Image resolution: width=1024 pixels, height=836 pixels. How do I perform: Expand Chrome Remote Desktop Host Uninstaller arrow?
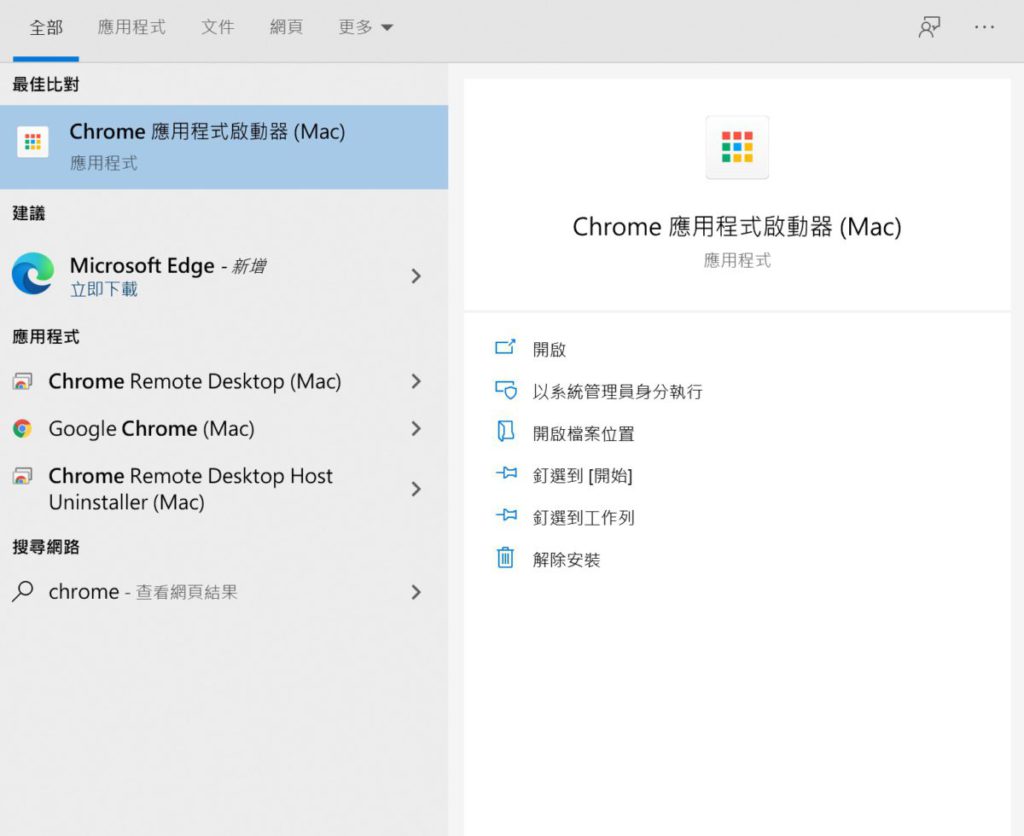tap(416, 489)
